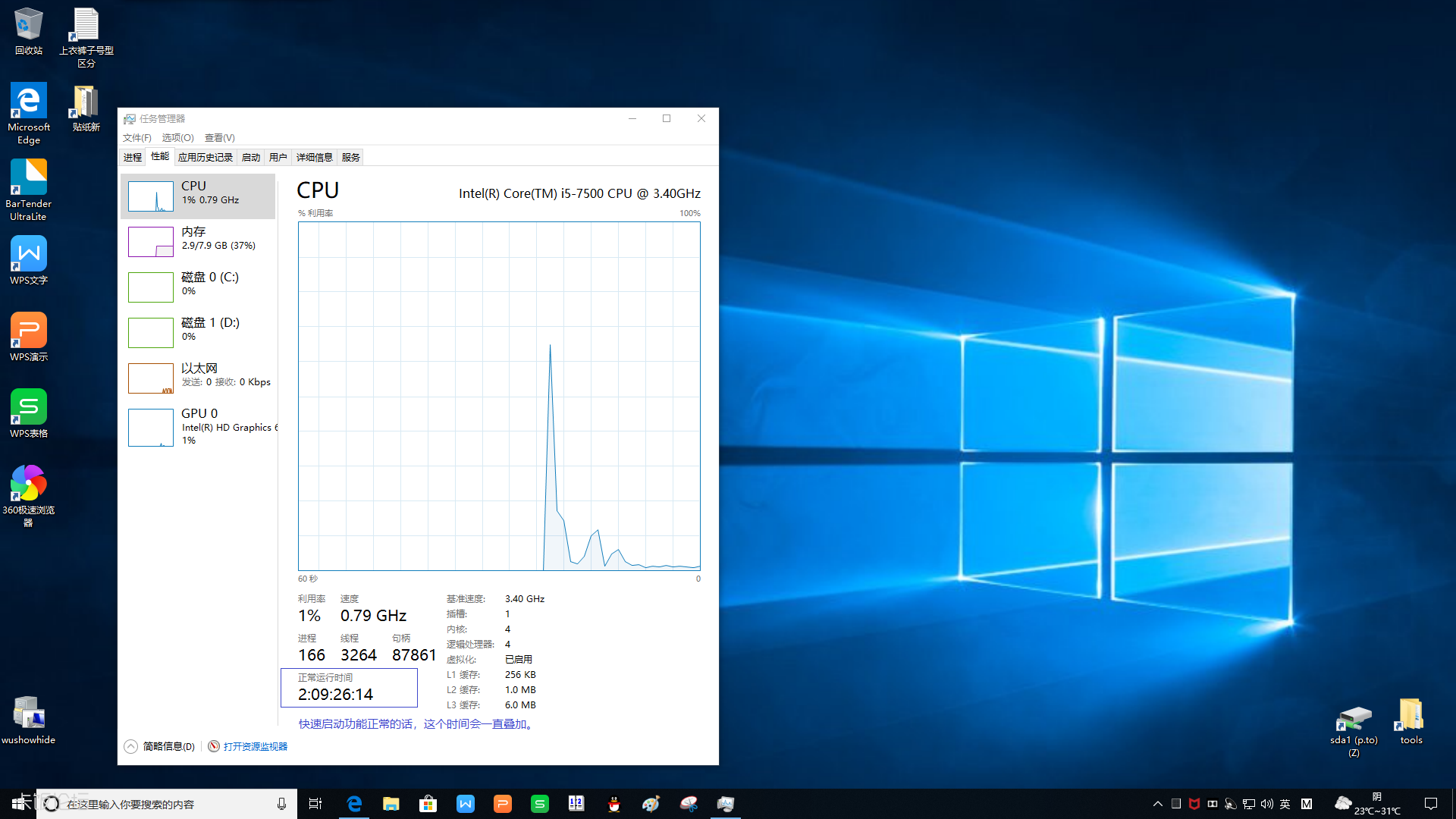The height and width of the screenshot is (819, 1456).
Task: Open File Explorer from the taskbar
Action: (x=391, y=804)
